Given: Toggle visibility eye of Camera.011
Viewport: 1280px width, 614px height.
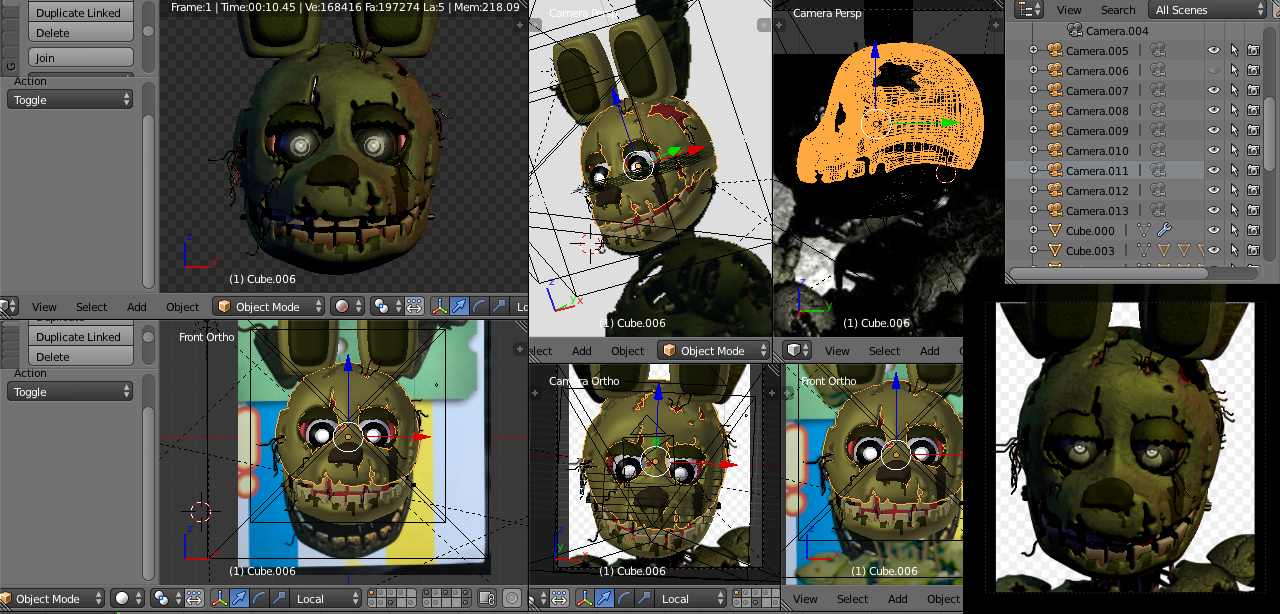Looking at the screenshot, I should 1214,170.
